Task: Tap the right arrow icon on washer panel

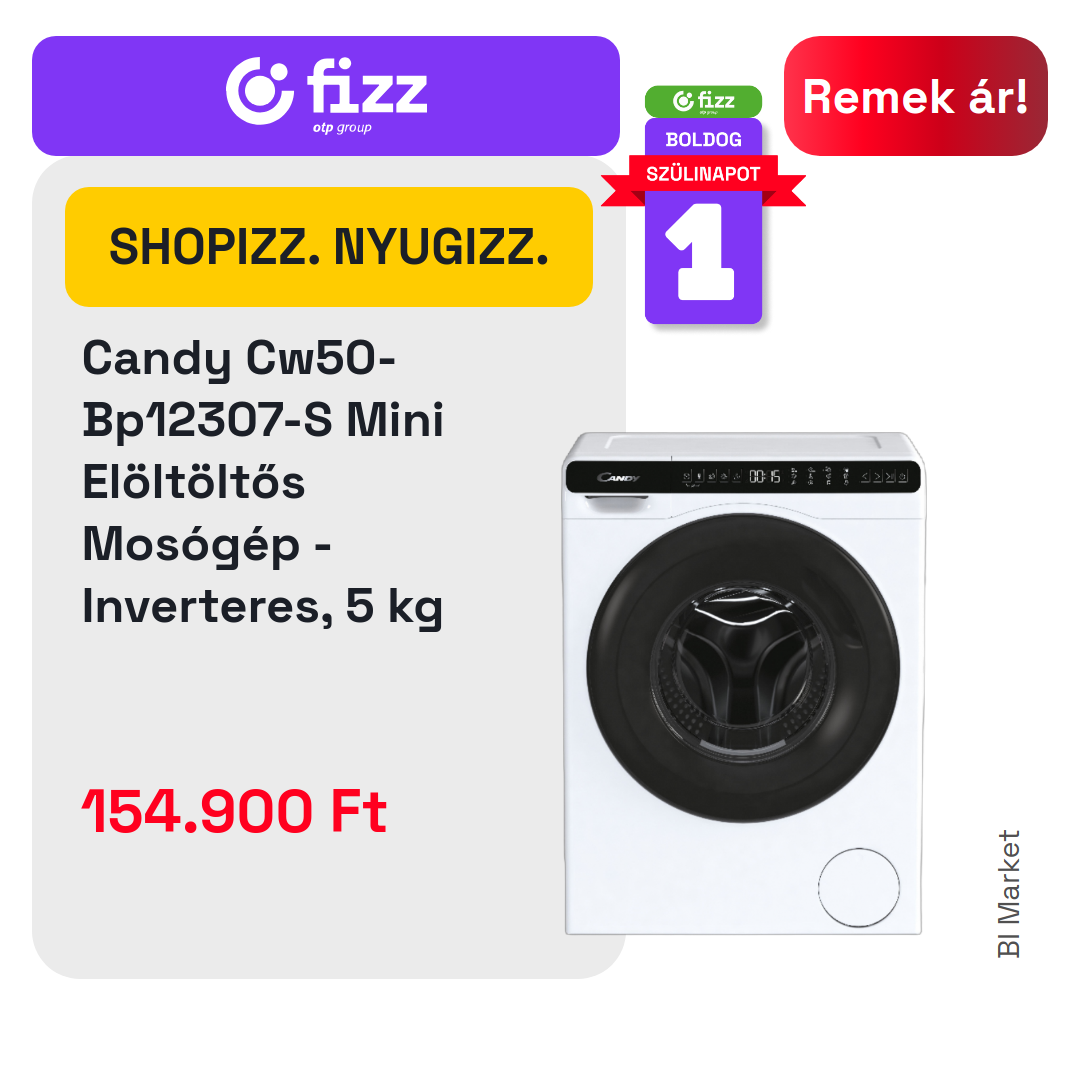Action: 878,477
